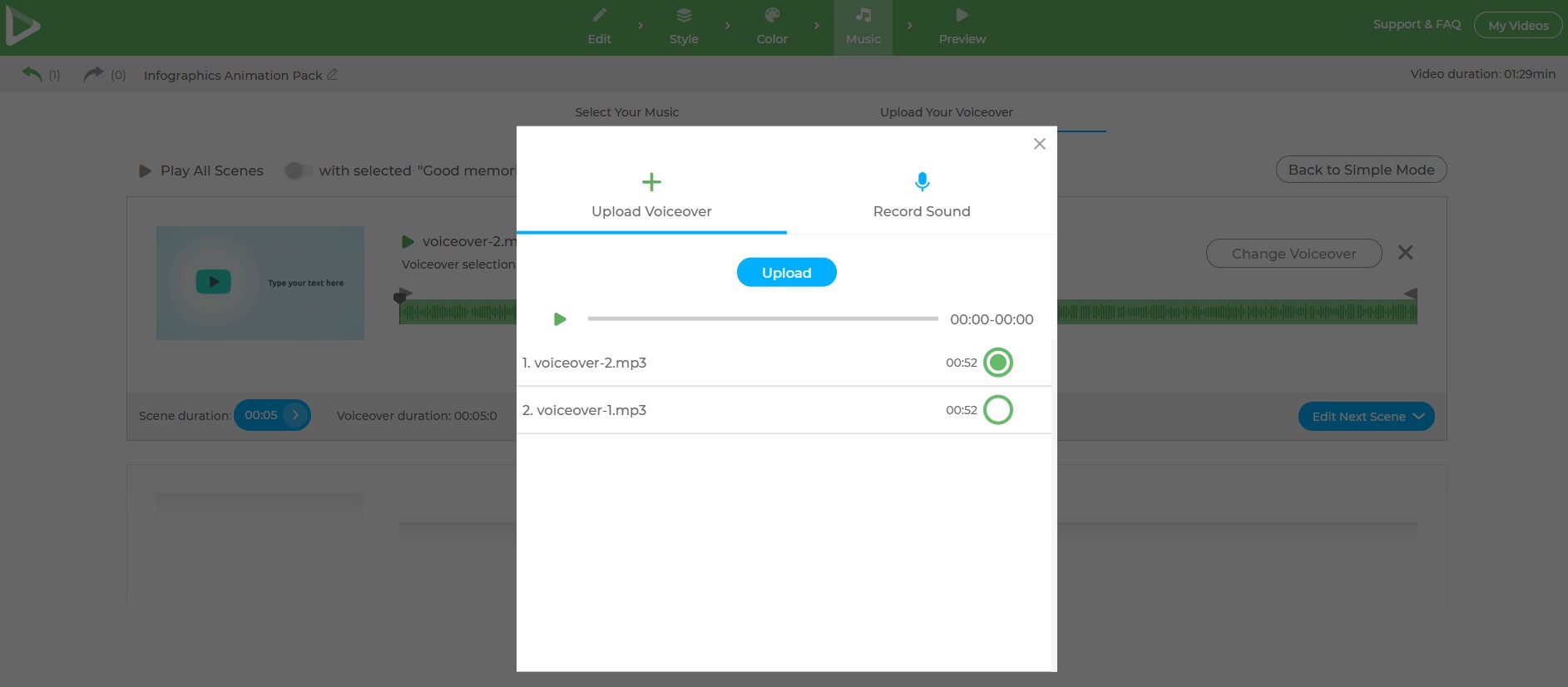
Task: Click the audio preview progress bar
Action: pyautogui.click(x=762, y=319)
